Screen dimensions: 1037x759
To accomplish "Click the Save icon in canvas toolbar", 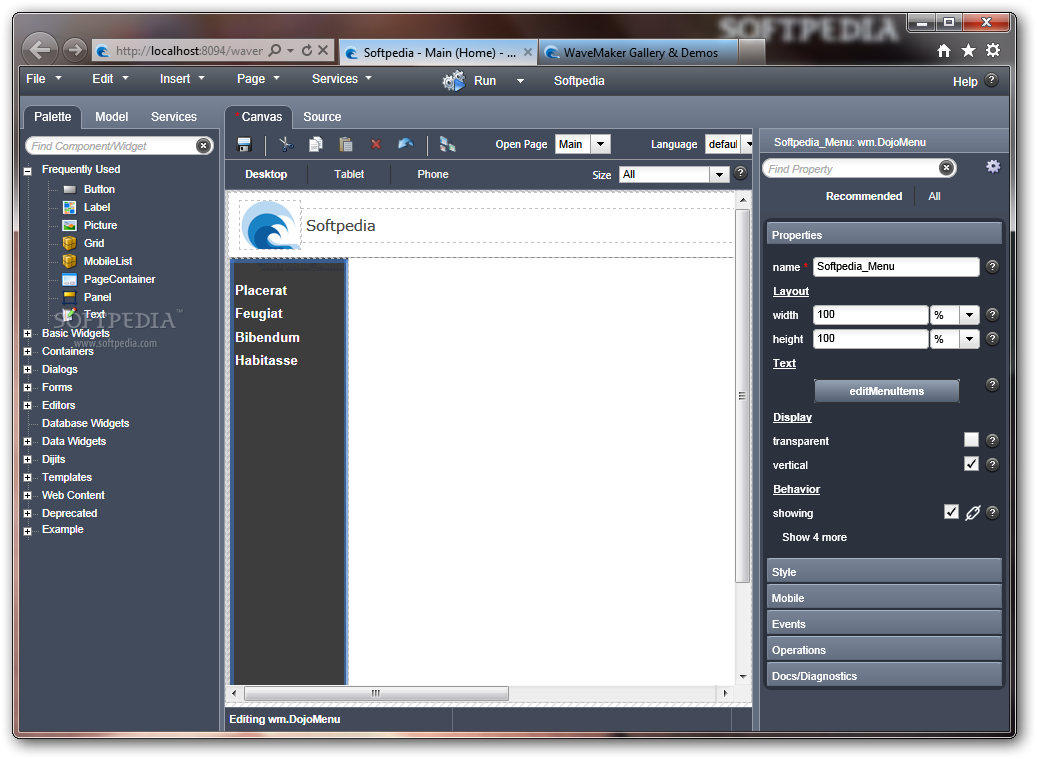I will pos(244,144).
